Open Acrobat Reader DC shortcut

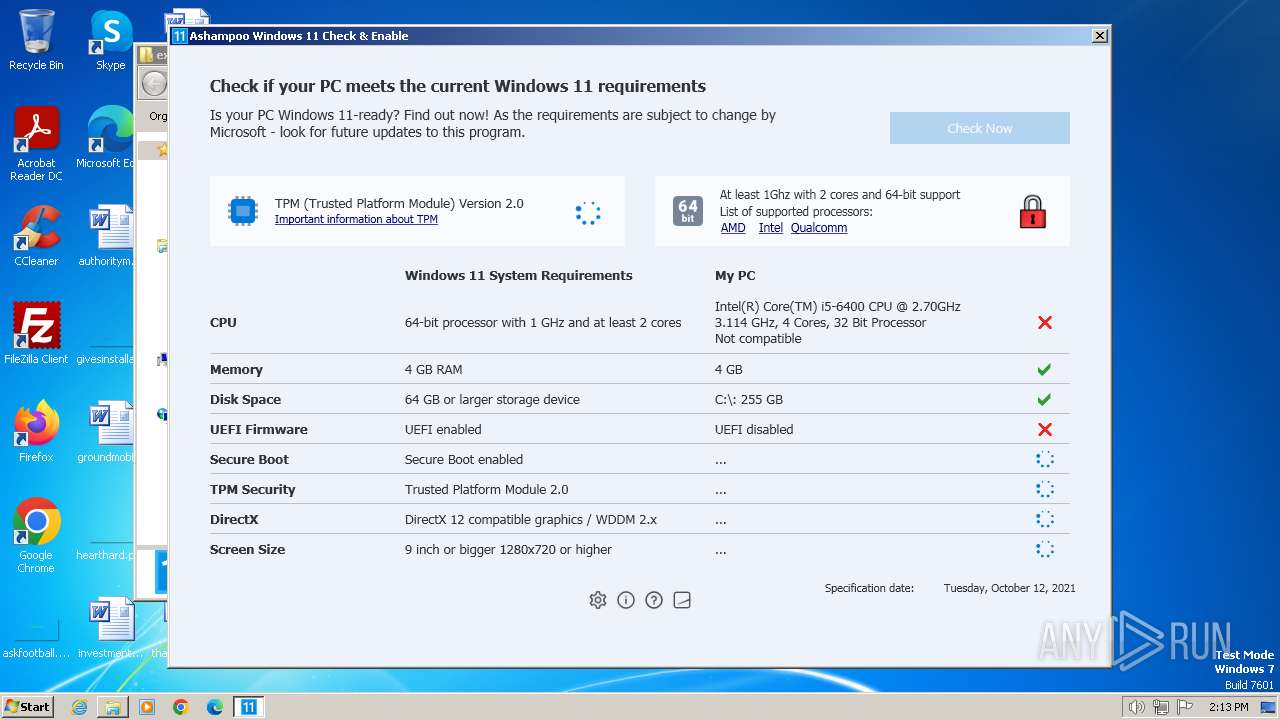pos(36,144)
